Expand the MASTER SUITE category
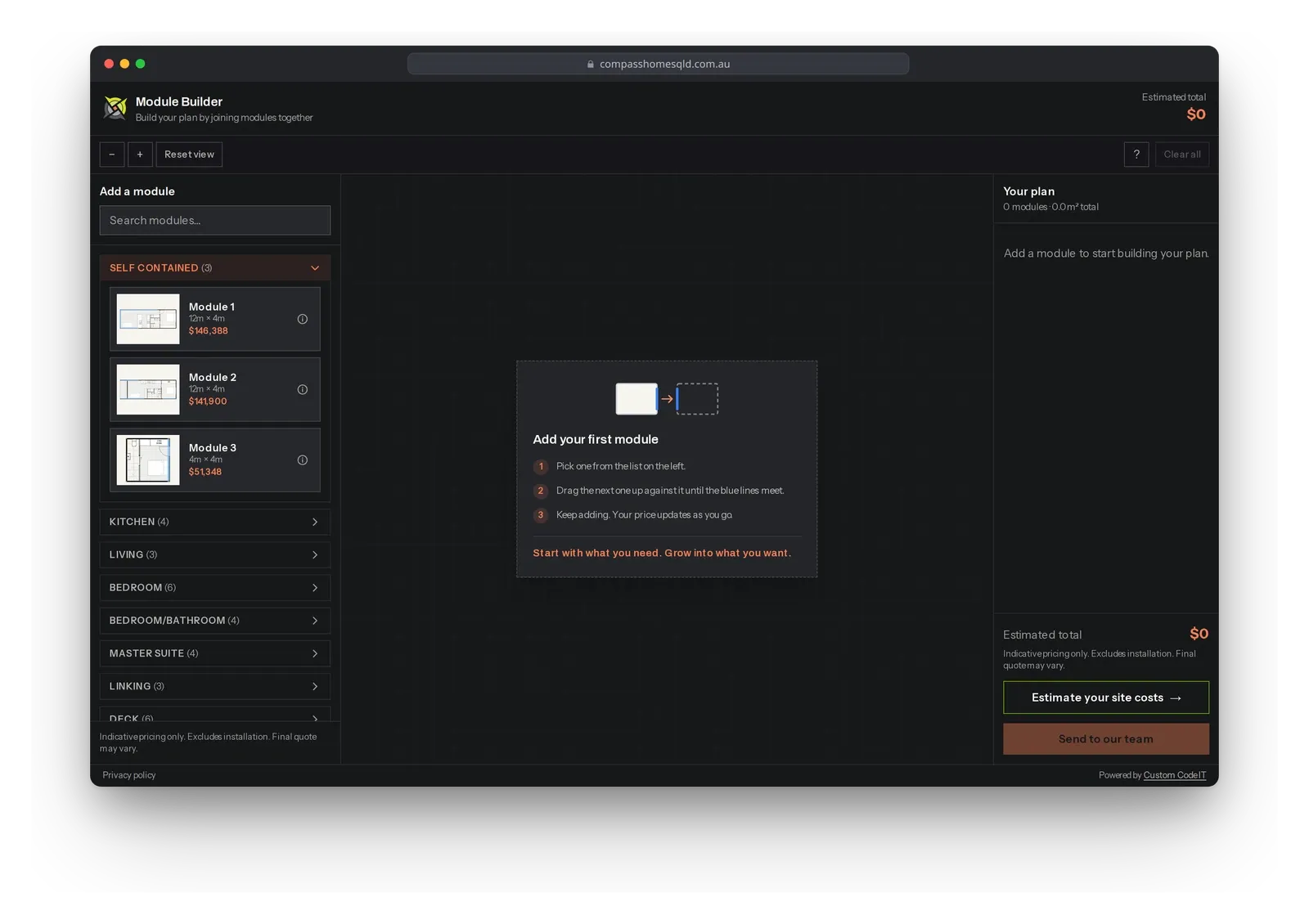Image resolution: width=1309 pixels, height=924 pixels. coord(215,653)
